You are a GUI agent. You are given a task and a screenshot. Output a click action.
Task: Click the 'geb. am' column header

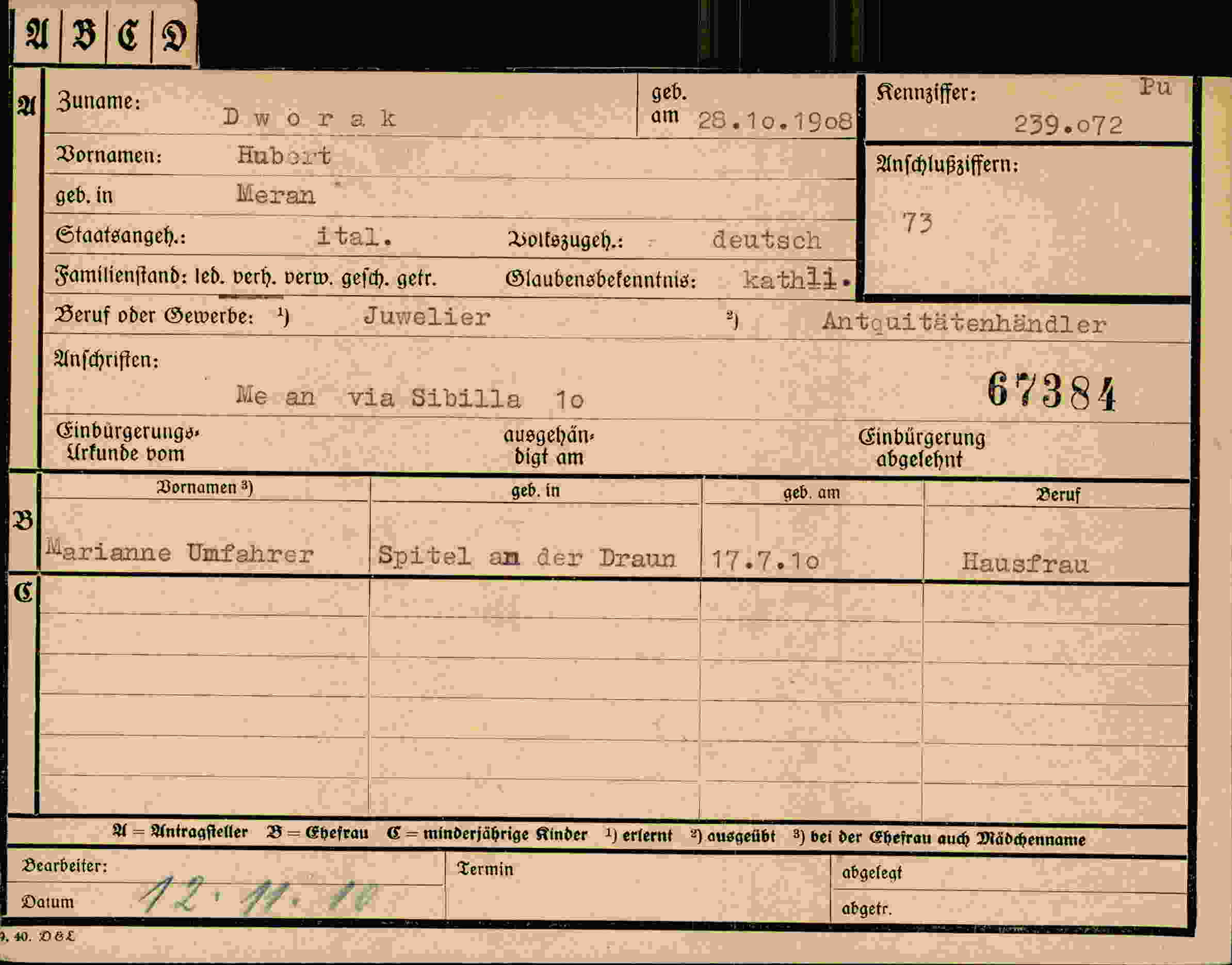click(x=812, y=493)
